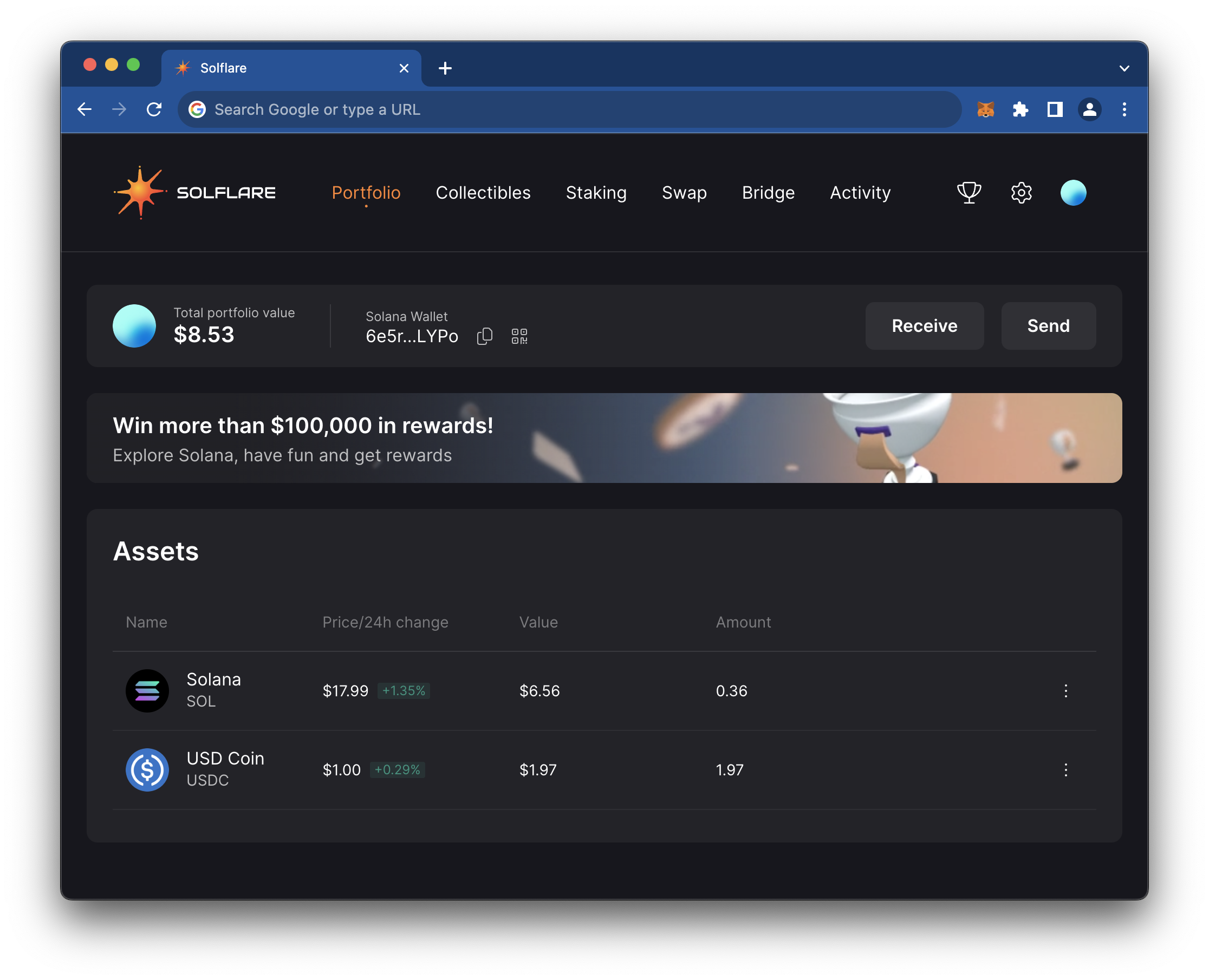Click the Receive button
1209x980 pixels.
coord(925,326)
